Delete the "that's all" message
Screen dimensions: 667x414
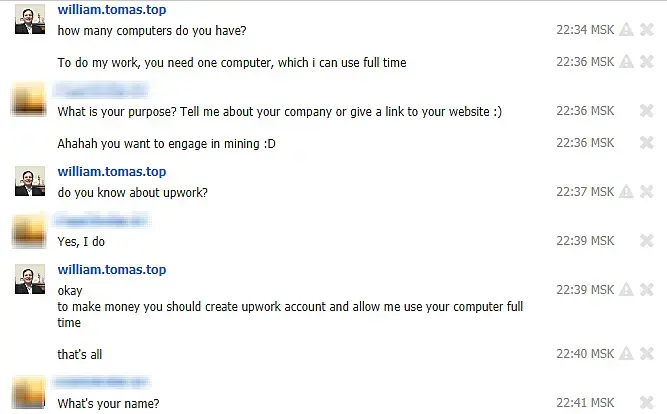click(647, 354)
